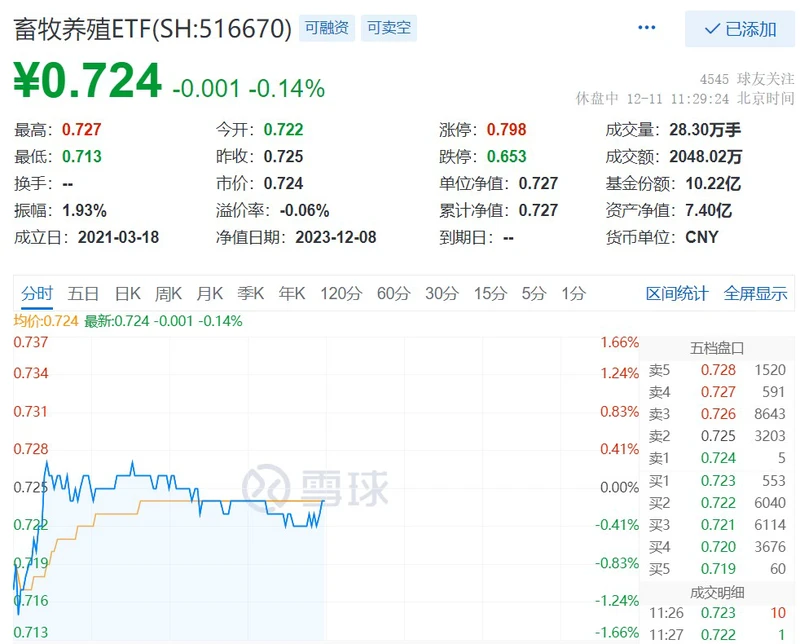
Task: Select the 卖5 order row at 0.728
Action: coord(717,370)
